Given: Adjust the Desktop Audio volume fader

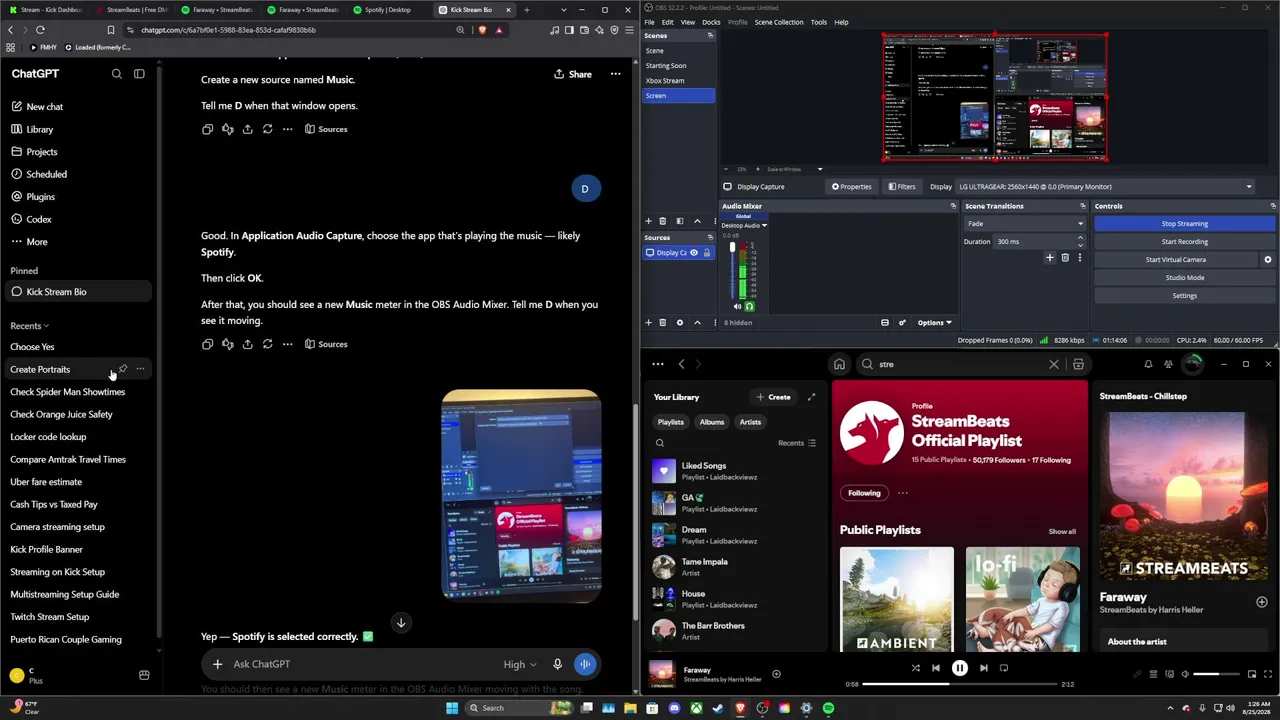Looking at the screenshot, I should point(732,270).
